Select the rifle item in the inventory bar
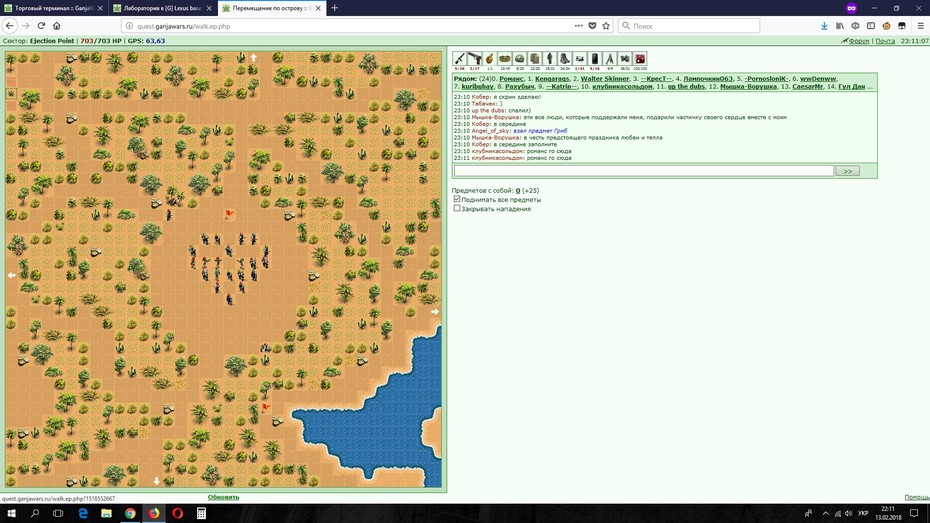 (x=459, y=59)
